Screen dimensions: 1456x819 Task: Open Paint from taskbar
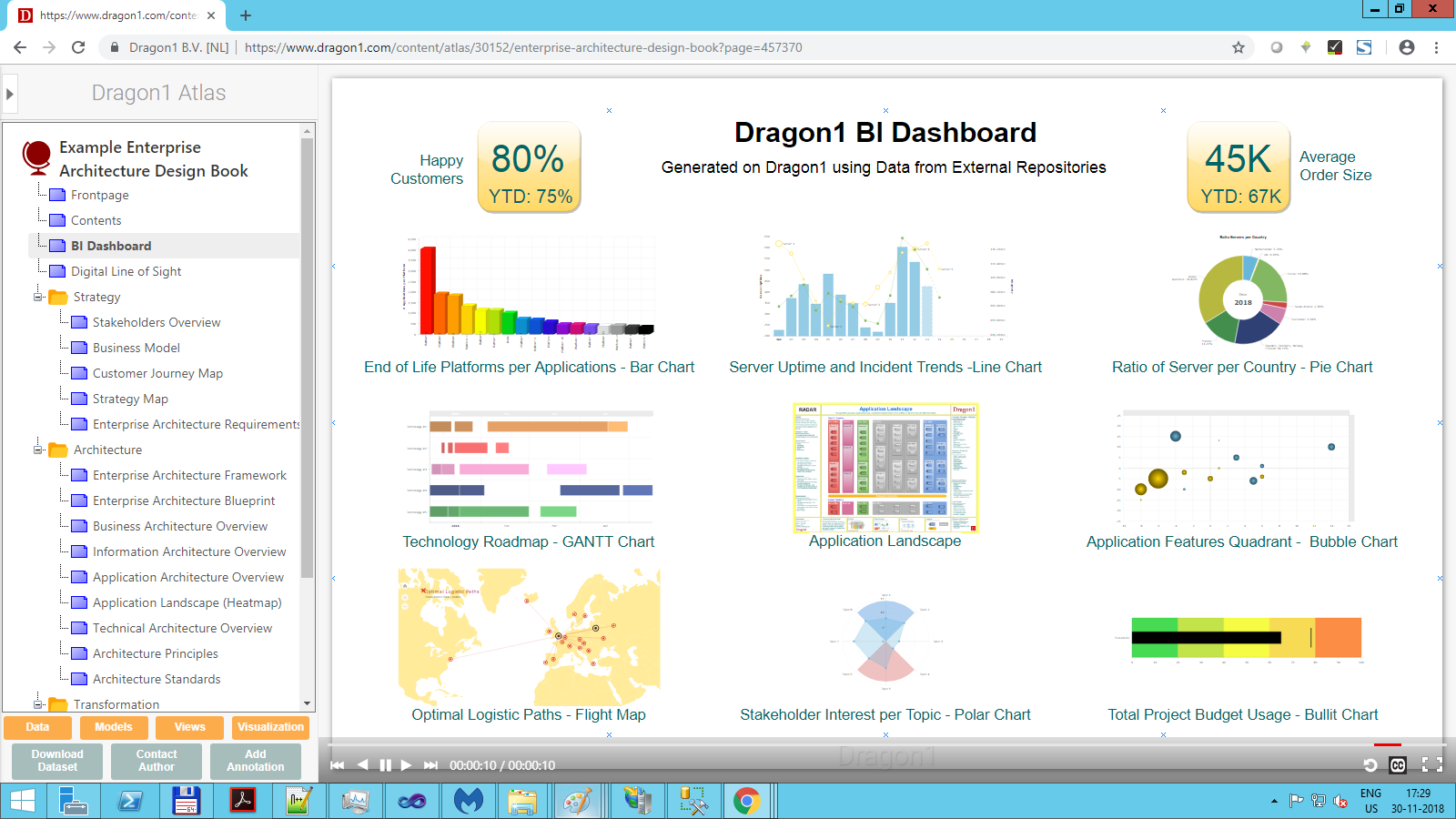pyautogui.click(x=579, y=801)
